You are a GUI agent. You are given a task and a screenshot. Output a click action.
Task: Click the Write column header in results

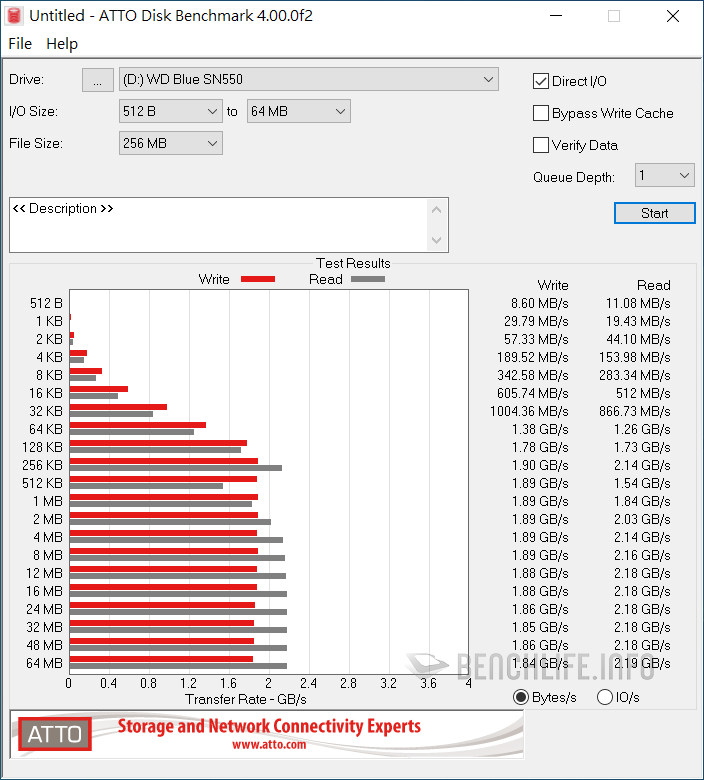coord(553,285)
